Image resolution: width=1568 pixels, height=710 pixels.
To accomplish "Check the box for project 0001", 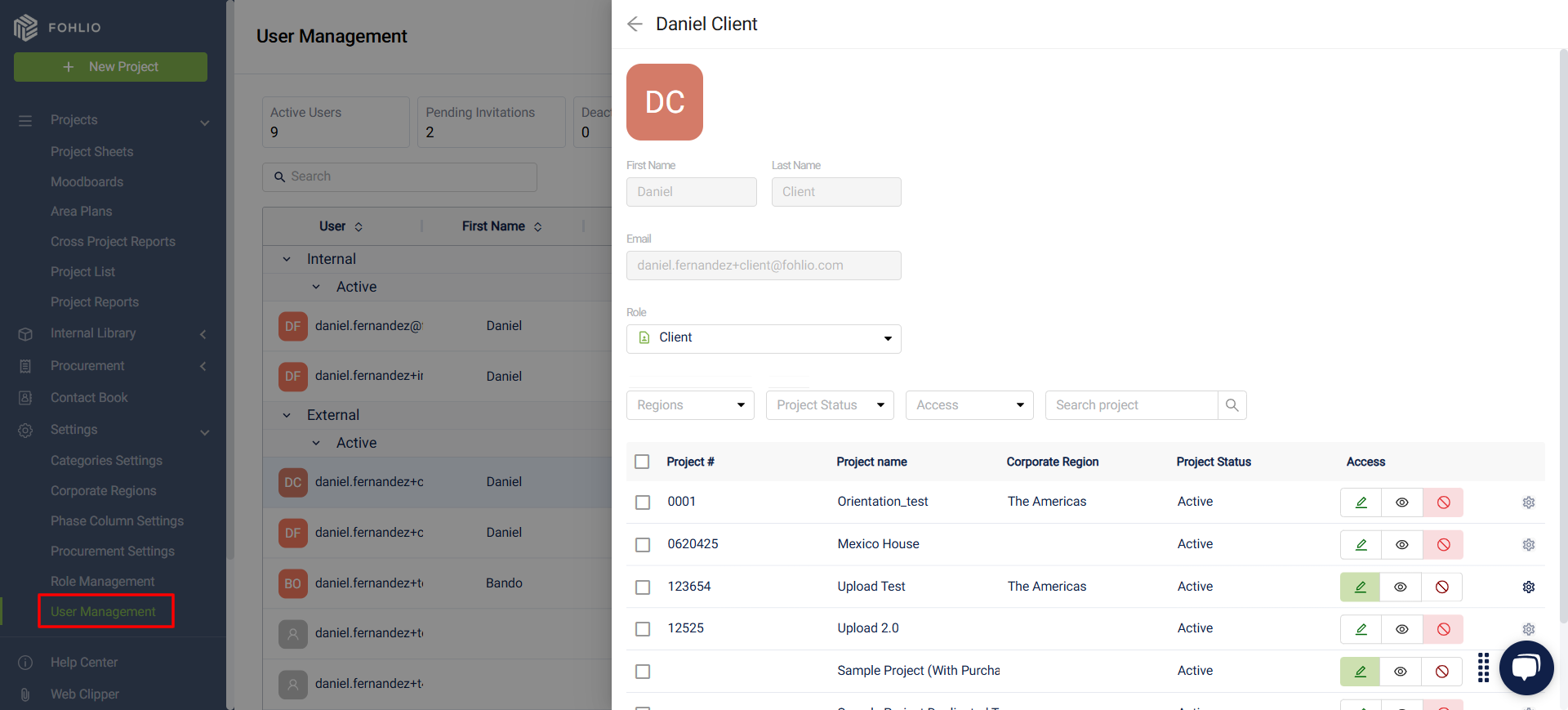I will 643,502.
